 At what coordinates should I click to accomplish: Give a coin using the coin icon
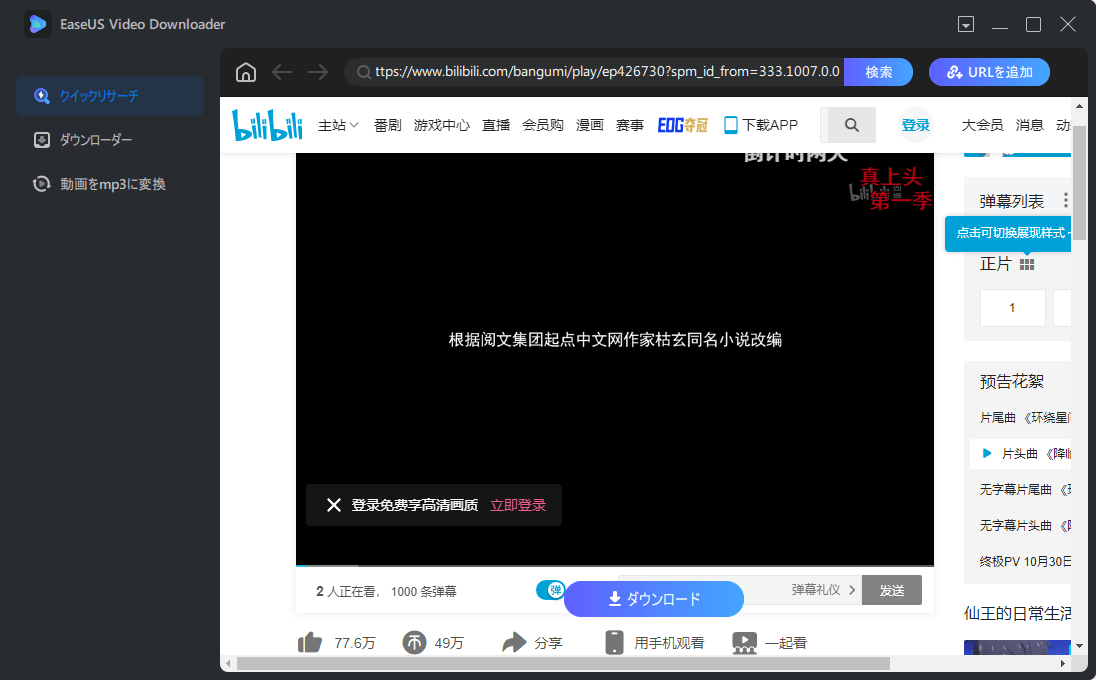coord(414,642)
